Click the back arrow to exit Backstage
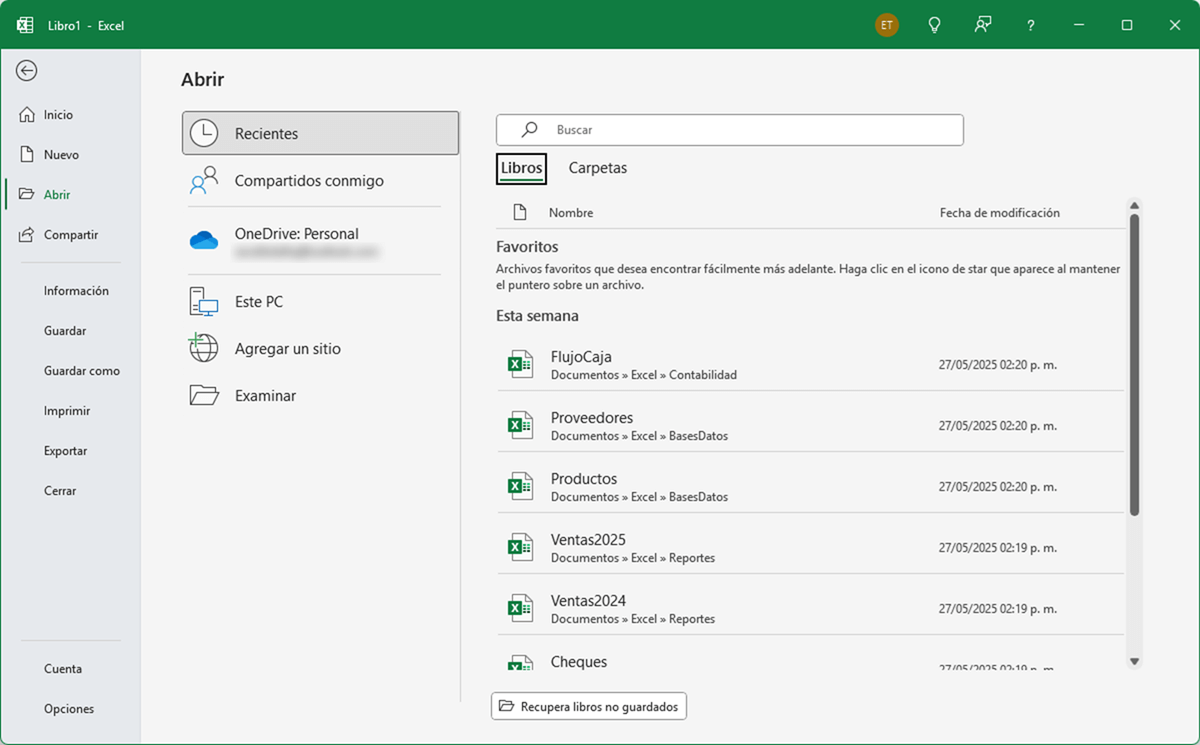 pyautogui.click(x=27, y=70)
